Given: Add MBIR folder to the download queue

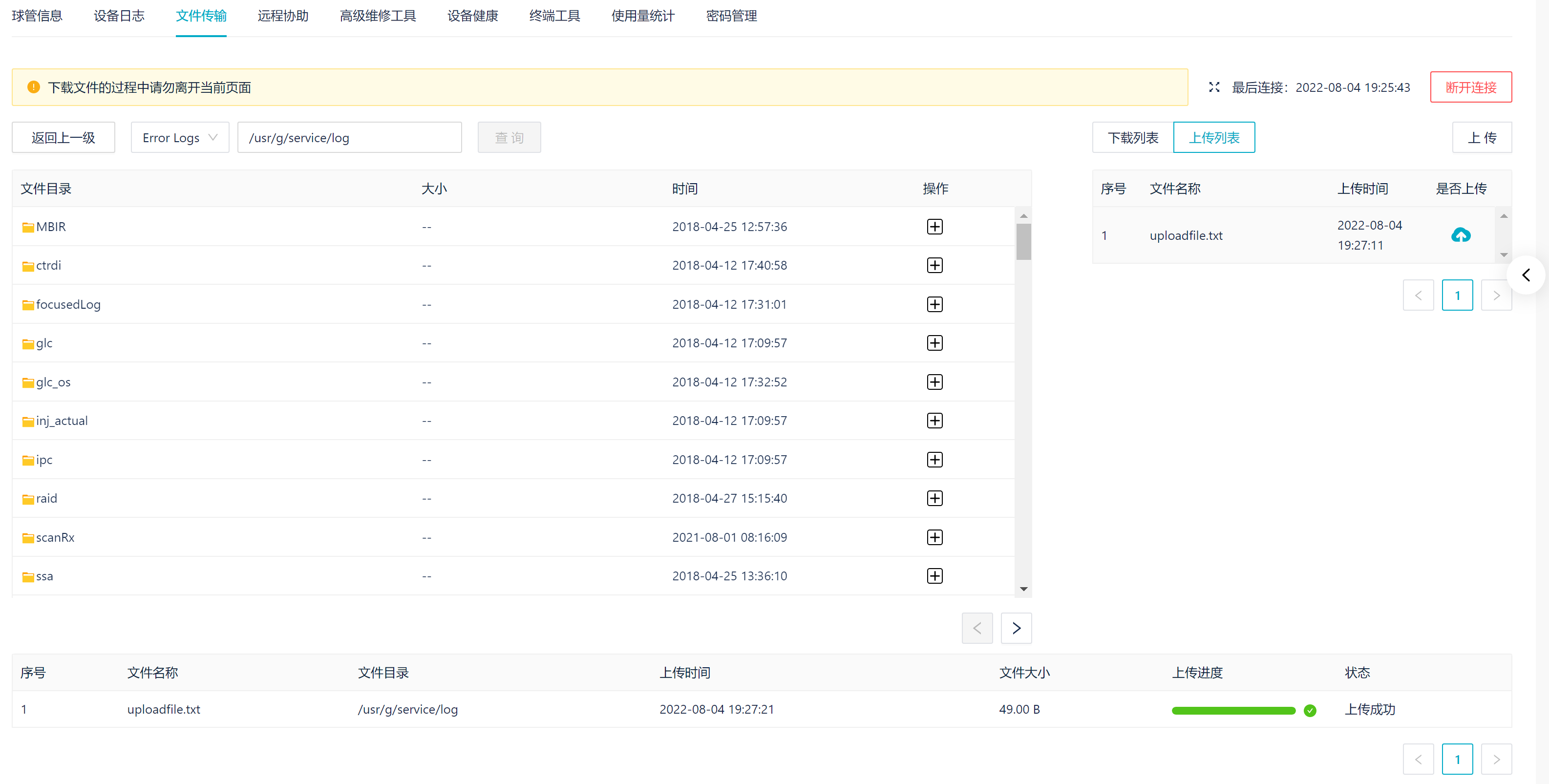Looking at the screenshot, I should coord(934,227).
